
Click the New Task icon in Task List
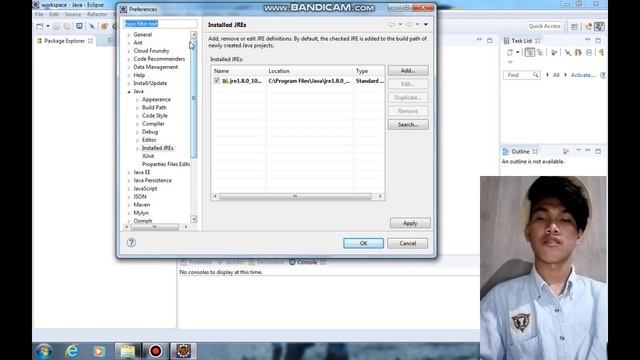point(510,52)
